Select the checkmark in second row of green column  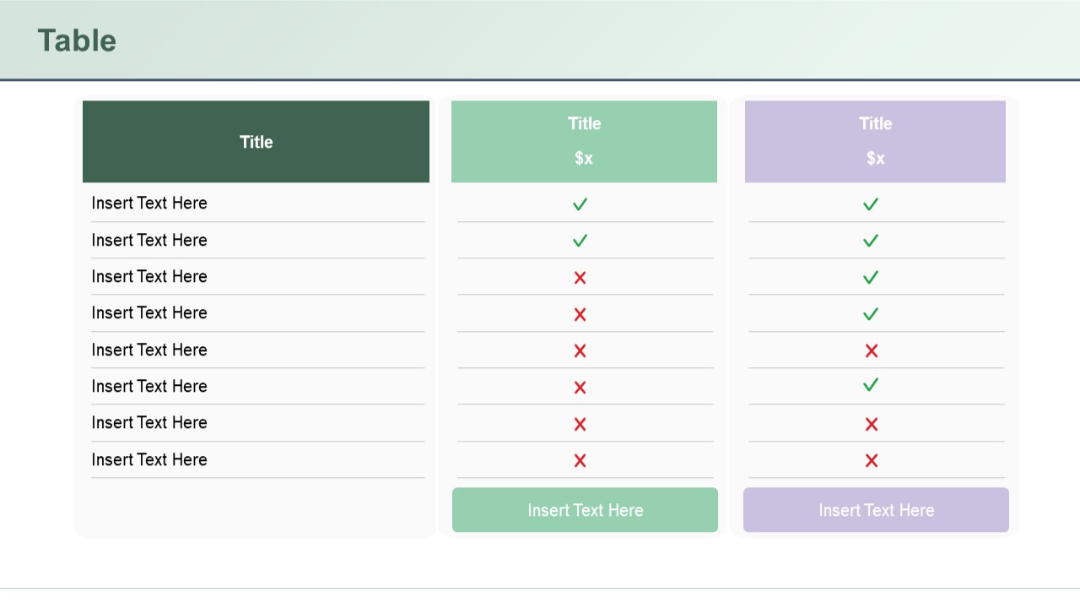pos(580,240)
